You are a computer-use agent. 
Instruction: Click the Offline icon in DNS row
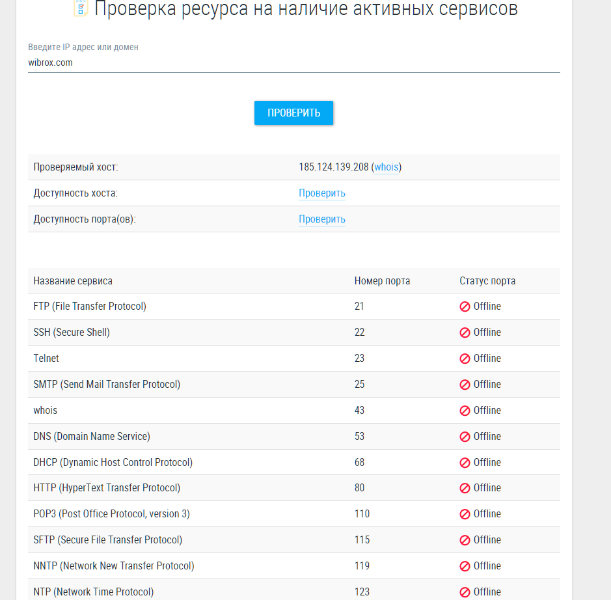pos(464,437)
